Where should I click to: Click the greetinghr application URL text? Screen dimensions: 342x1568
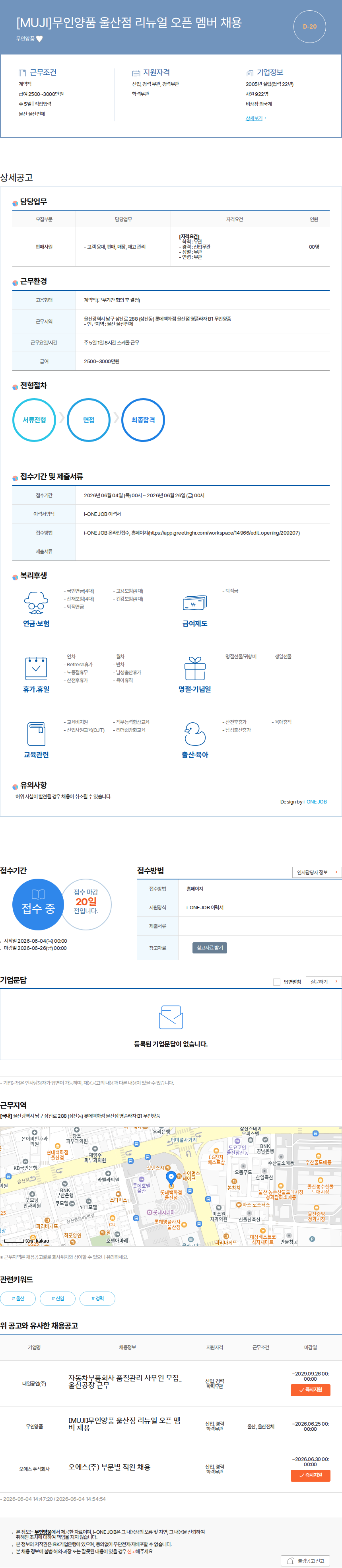click(224, 533)
